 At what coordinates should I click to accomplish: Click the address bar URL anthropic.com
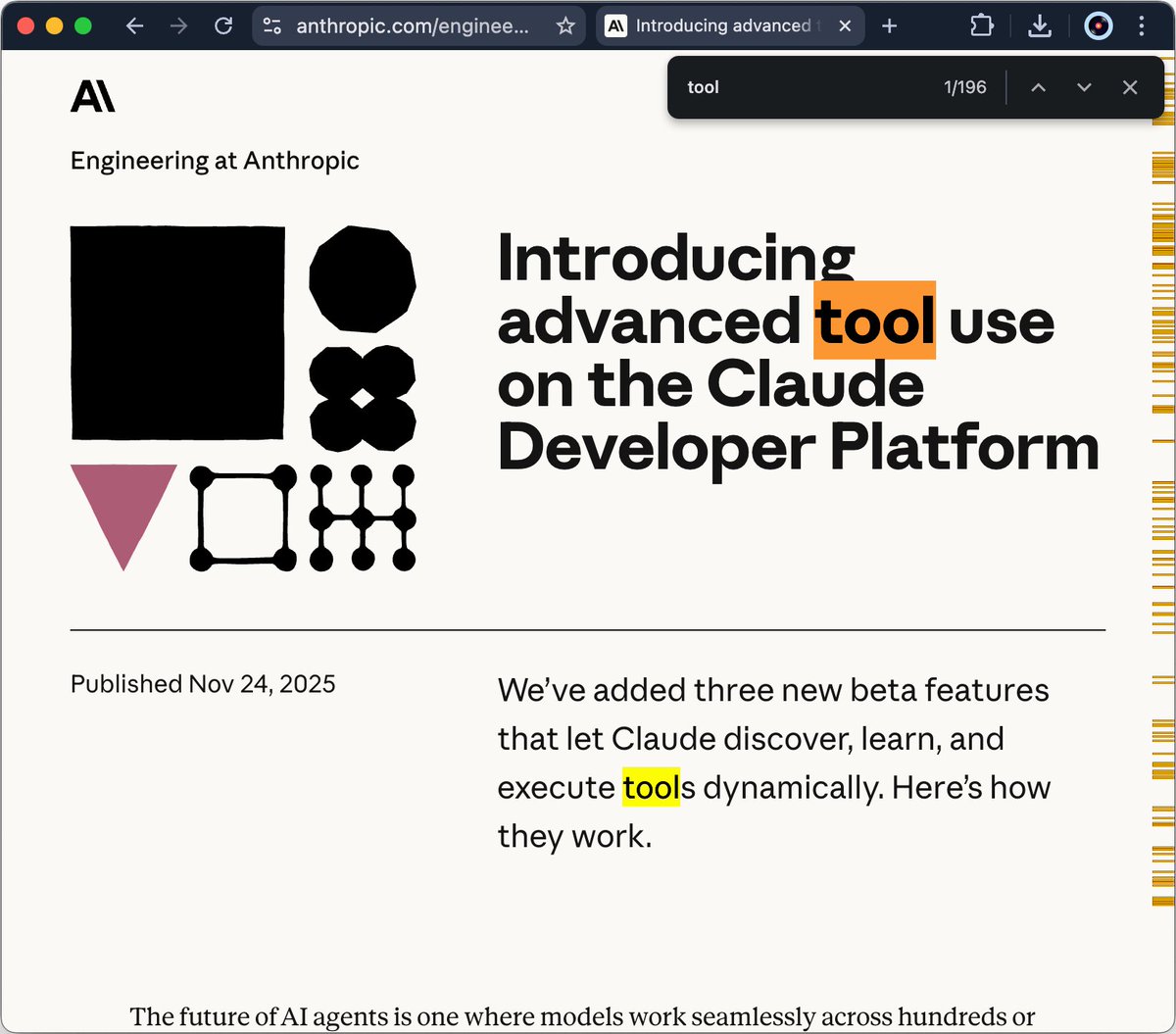coord(413,26)
